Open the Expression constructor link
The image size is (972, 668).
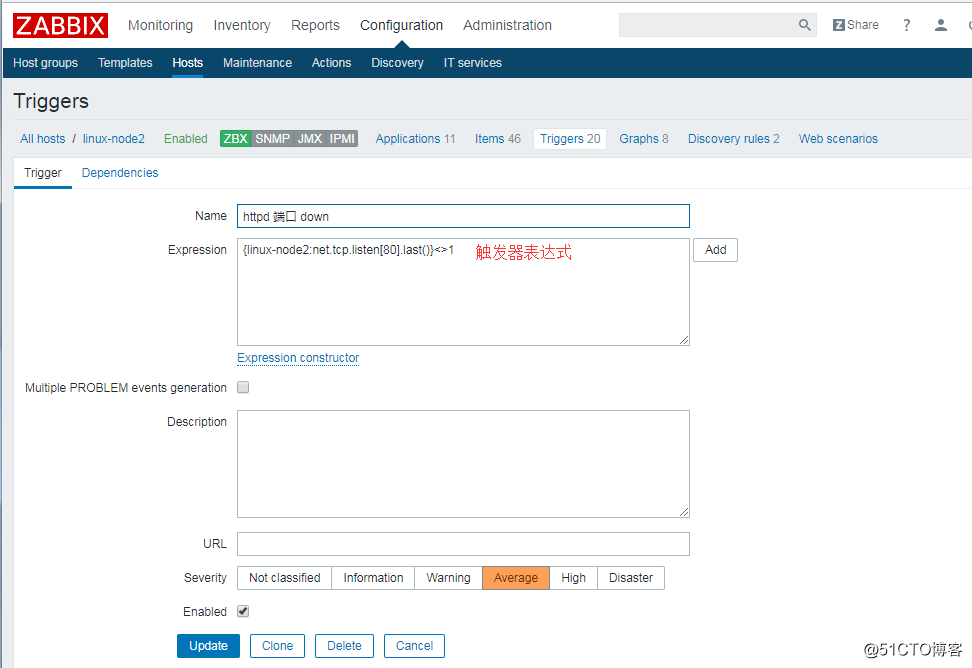click(298, 358)
